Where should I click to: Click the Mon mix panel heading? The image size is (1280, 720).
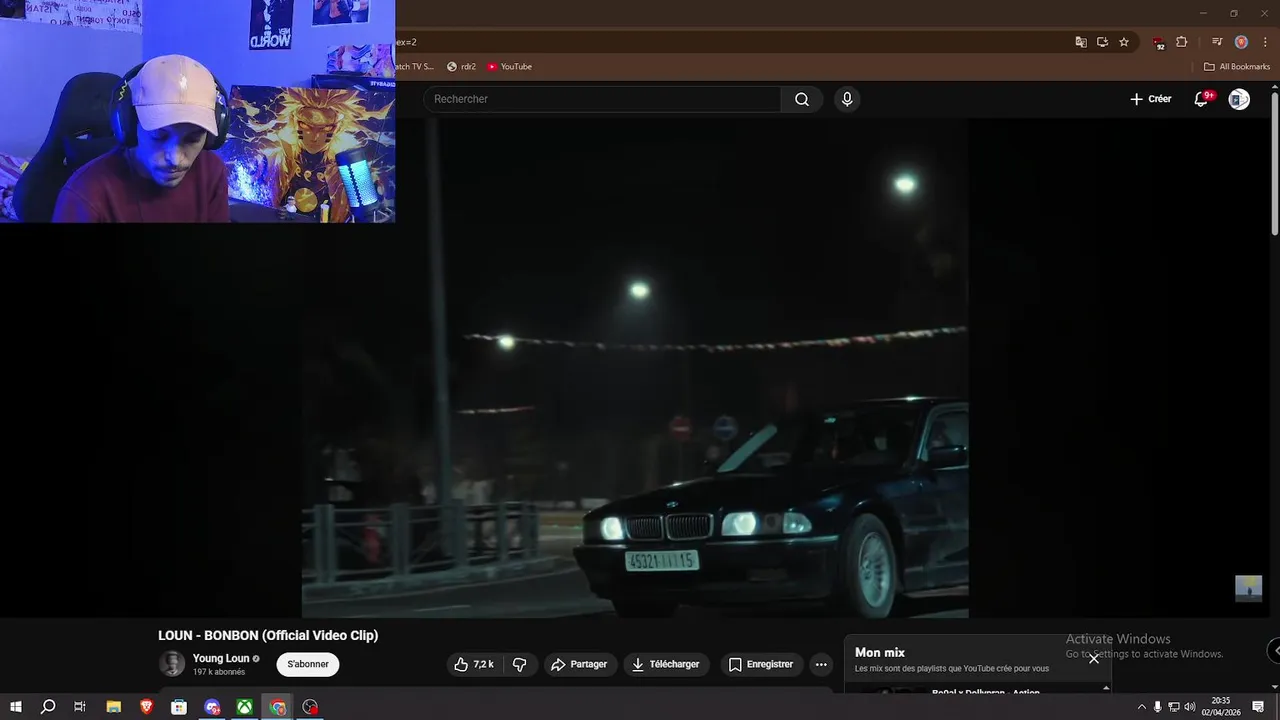(x=880, y=652)
